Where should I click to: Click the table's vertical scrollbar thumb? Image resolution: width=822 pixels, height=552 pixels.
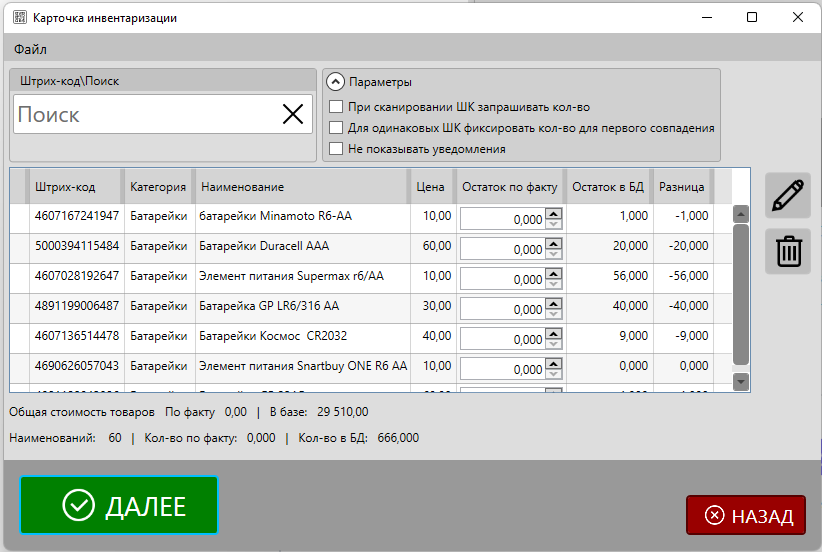740,295
